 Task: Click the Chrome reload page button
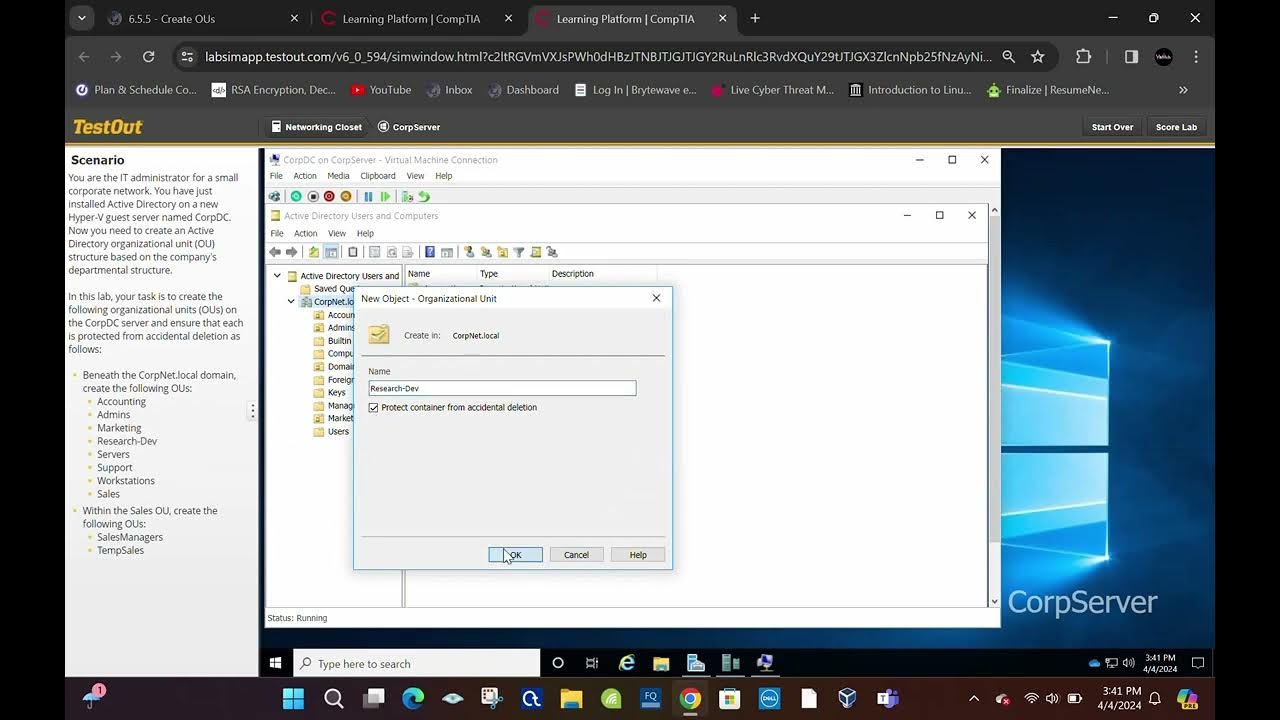[x=149, y=57]
